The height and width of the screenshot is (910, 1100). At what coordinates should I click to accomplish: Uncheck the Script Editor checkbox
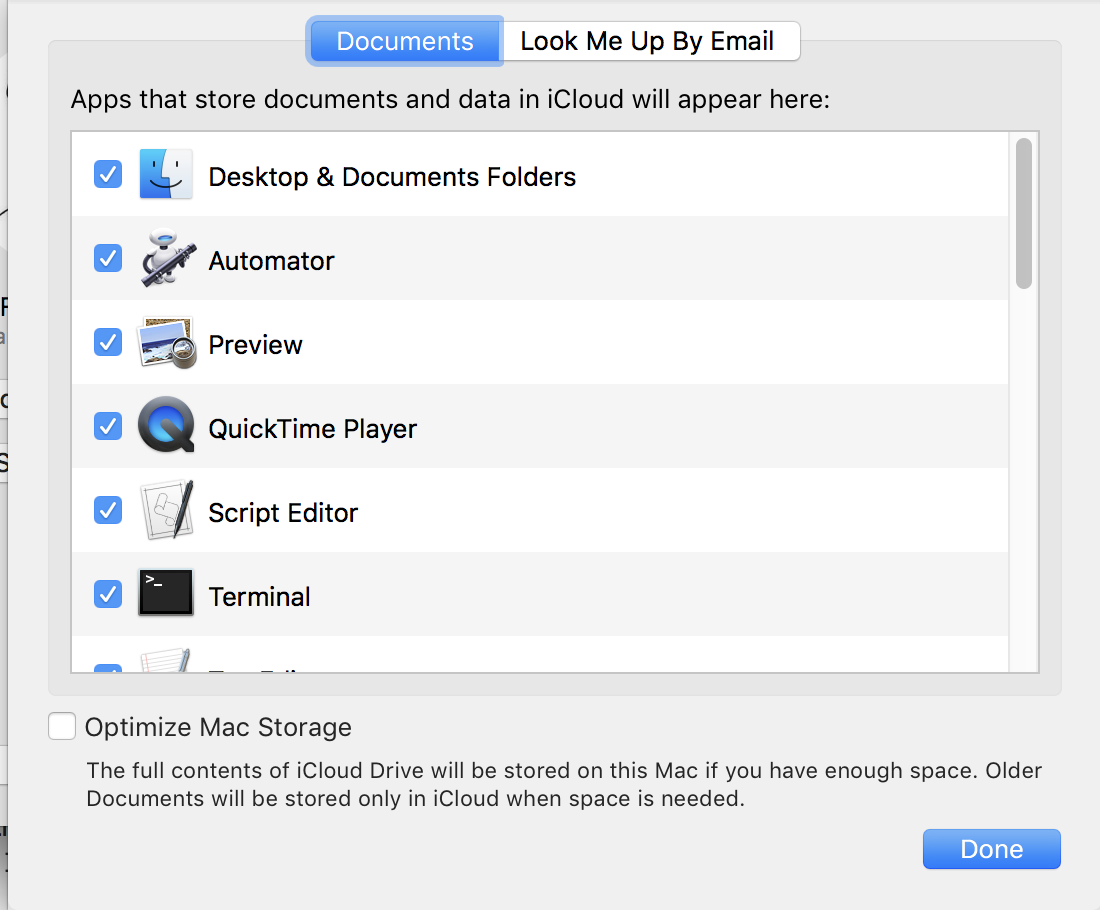108,511
